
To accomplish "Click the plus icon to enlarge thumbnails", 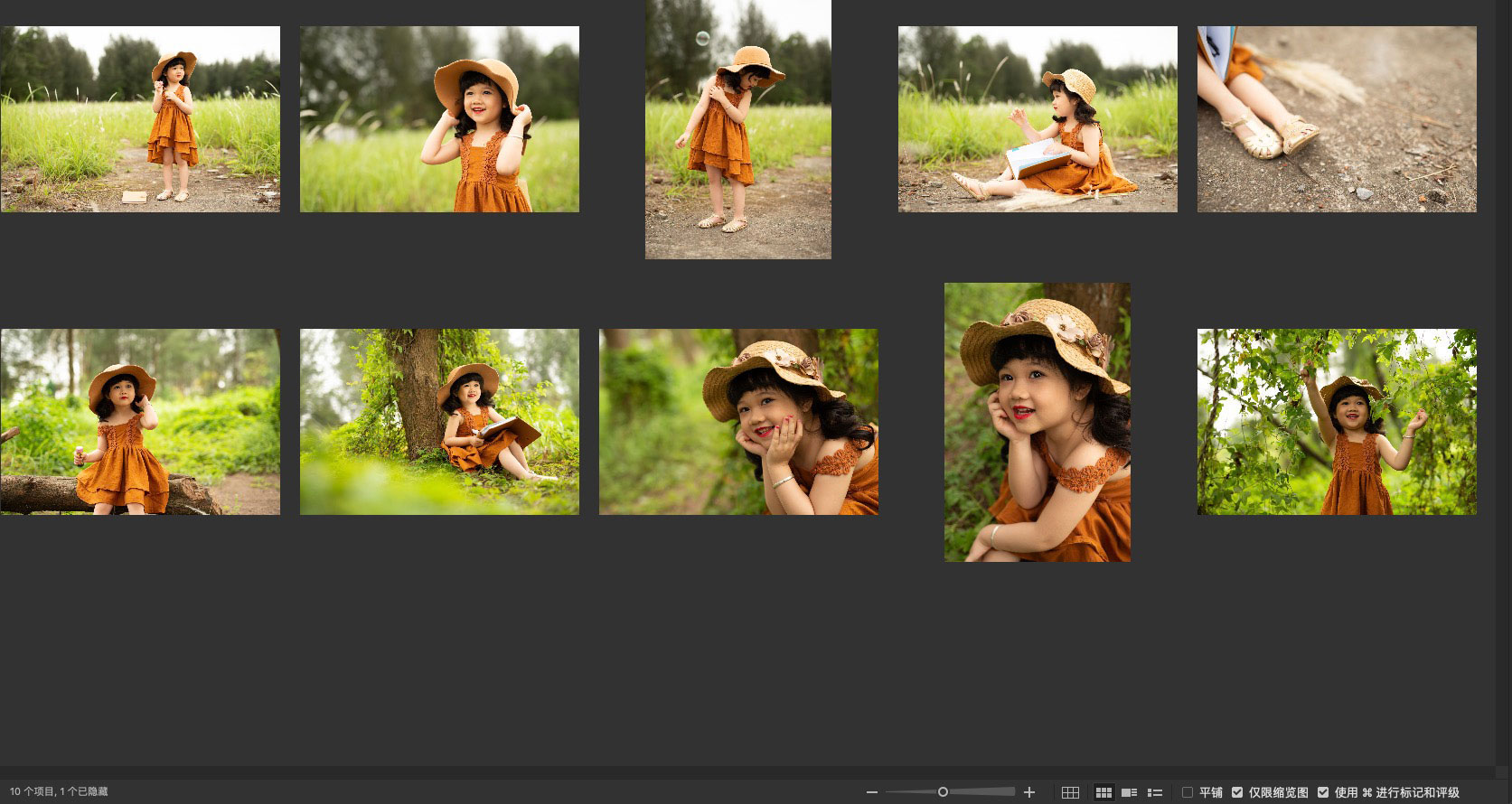I will (x=1028, y=792).
